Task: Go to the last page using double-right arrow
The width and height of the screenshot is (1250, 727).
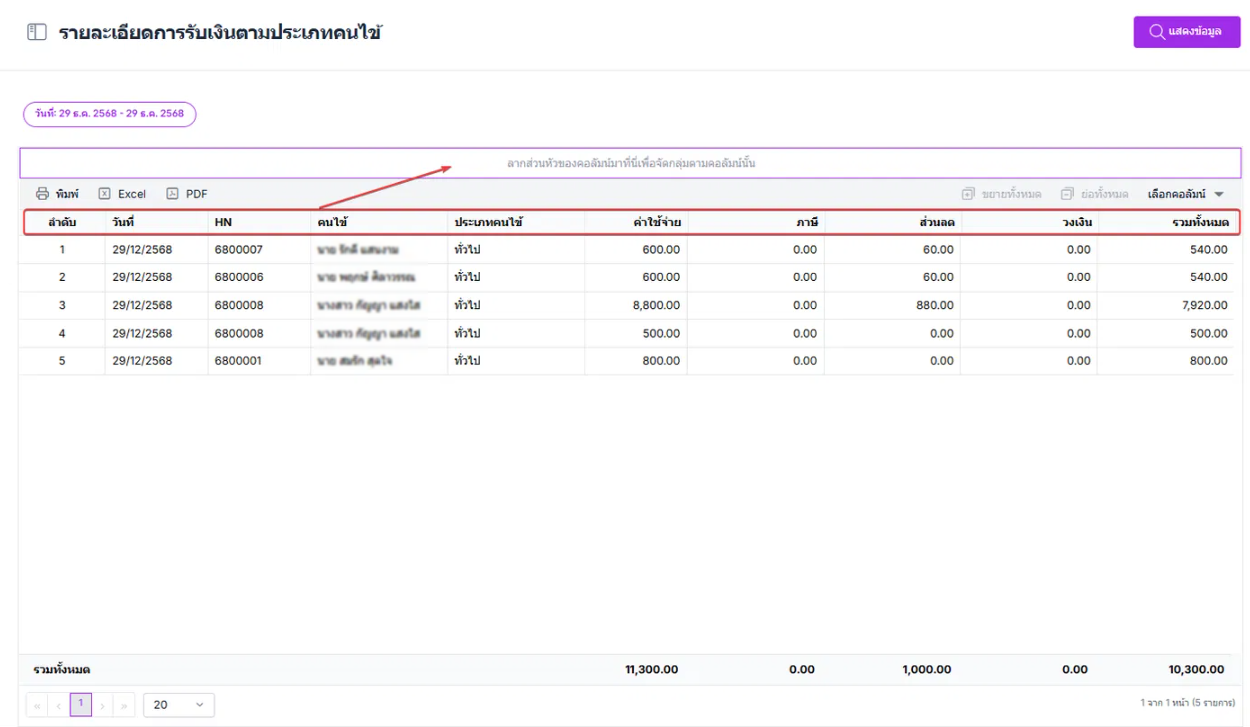Action: coord(125,705)
